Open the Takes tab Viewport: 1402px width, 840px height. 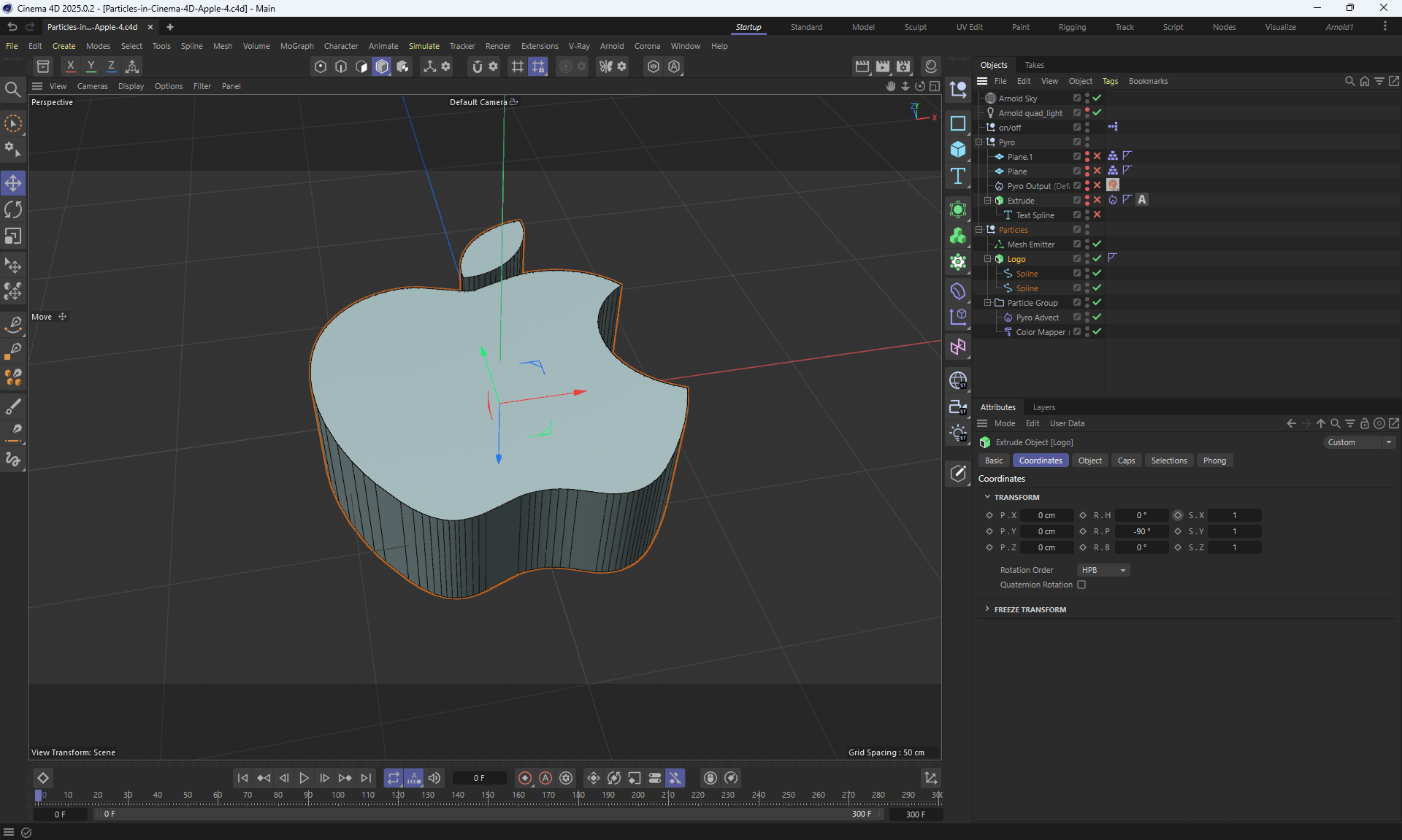click(x=1034, y=65)
